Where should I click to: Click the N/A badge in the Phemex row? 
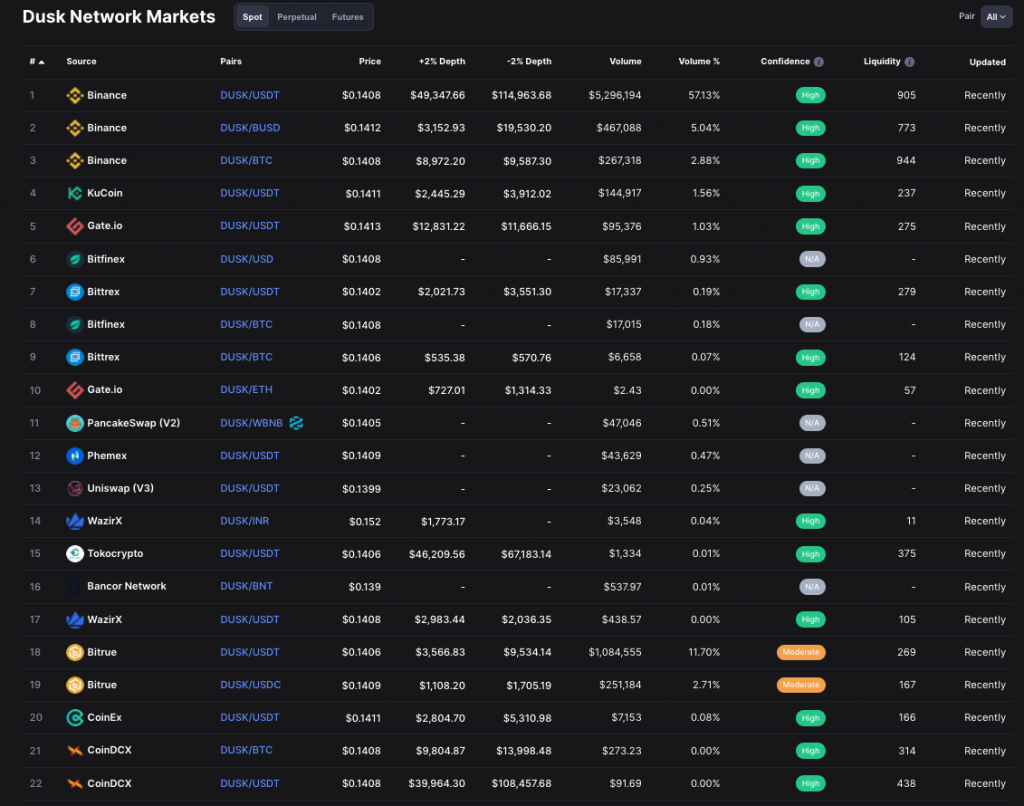click(812, 456)
